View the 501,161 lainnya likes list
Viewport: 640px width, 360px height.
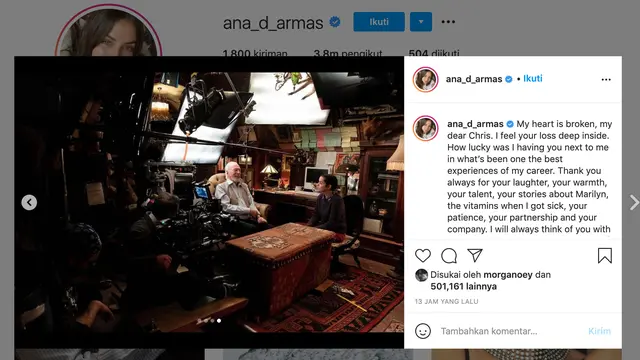(x=464, y=287)
